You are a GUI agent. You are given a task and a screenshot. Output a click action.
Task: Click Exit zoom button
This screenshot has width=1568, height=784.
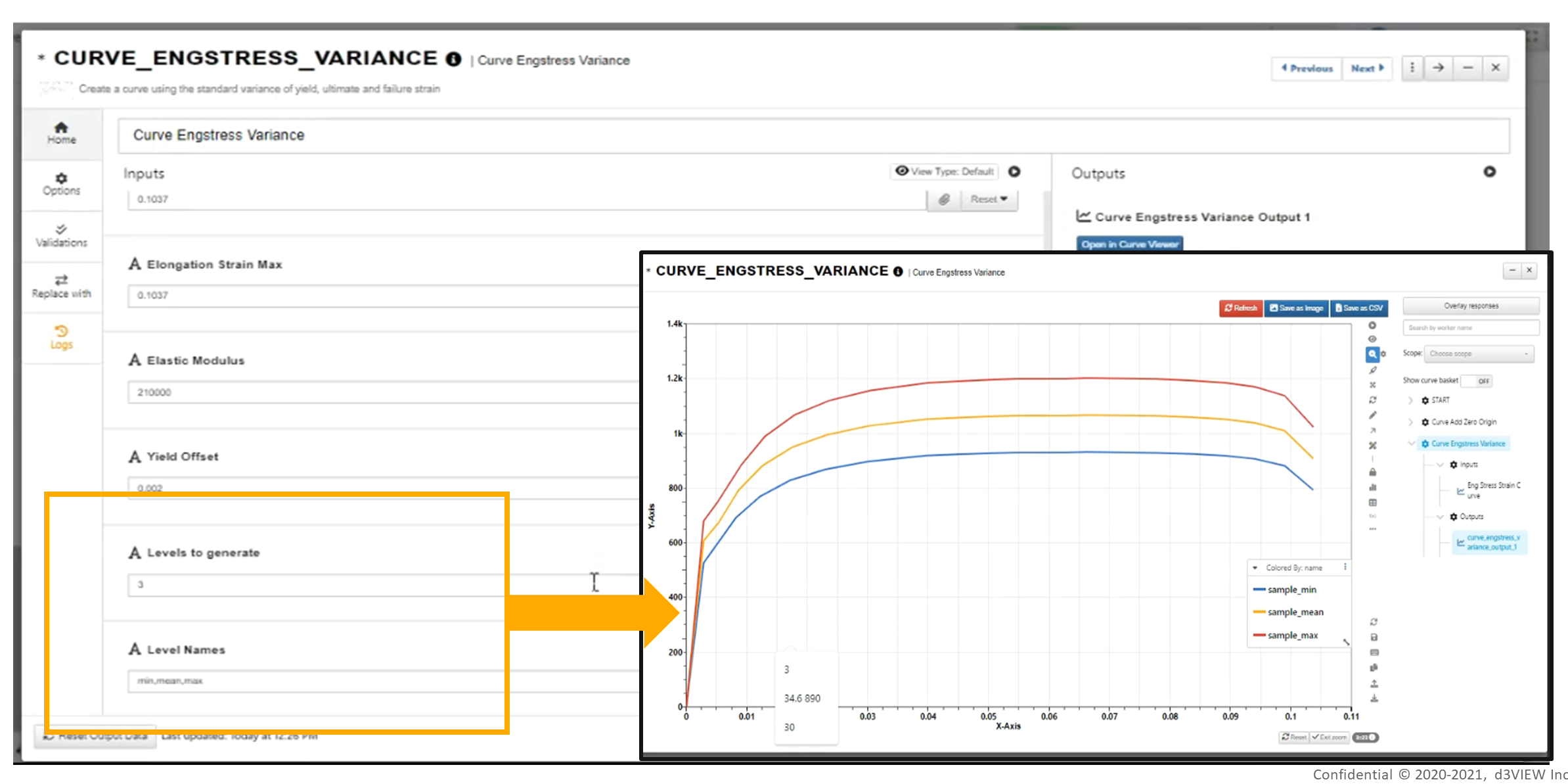[x=1330, y=737]
